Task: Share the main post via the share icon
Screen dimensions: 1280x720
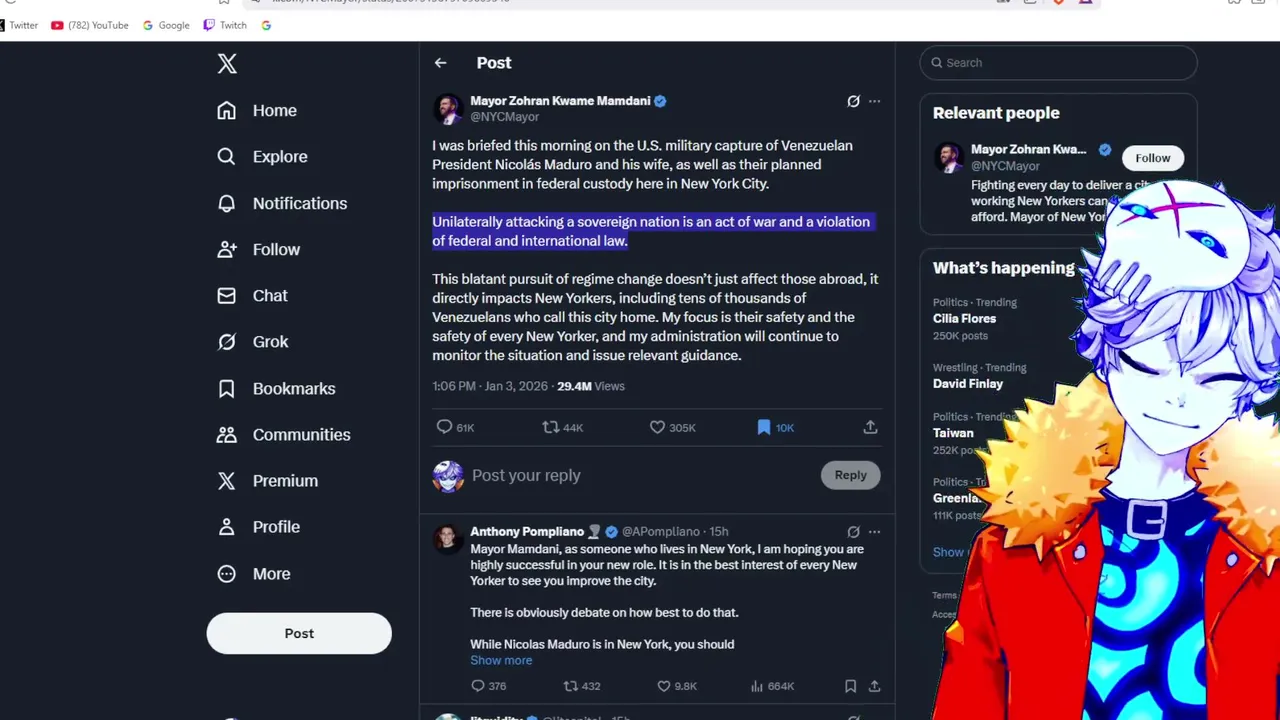Action: point(871,427)
